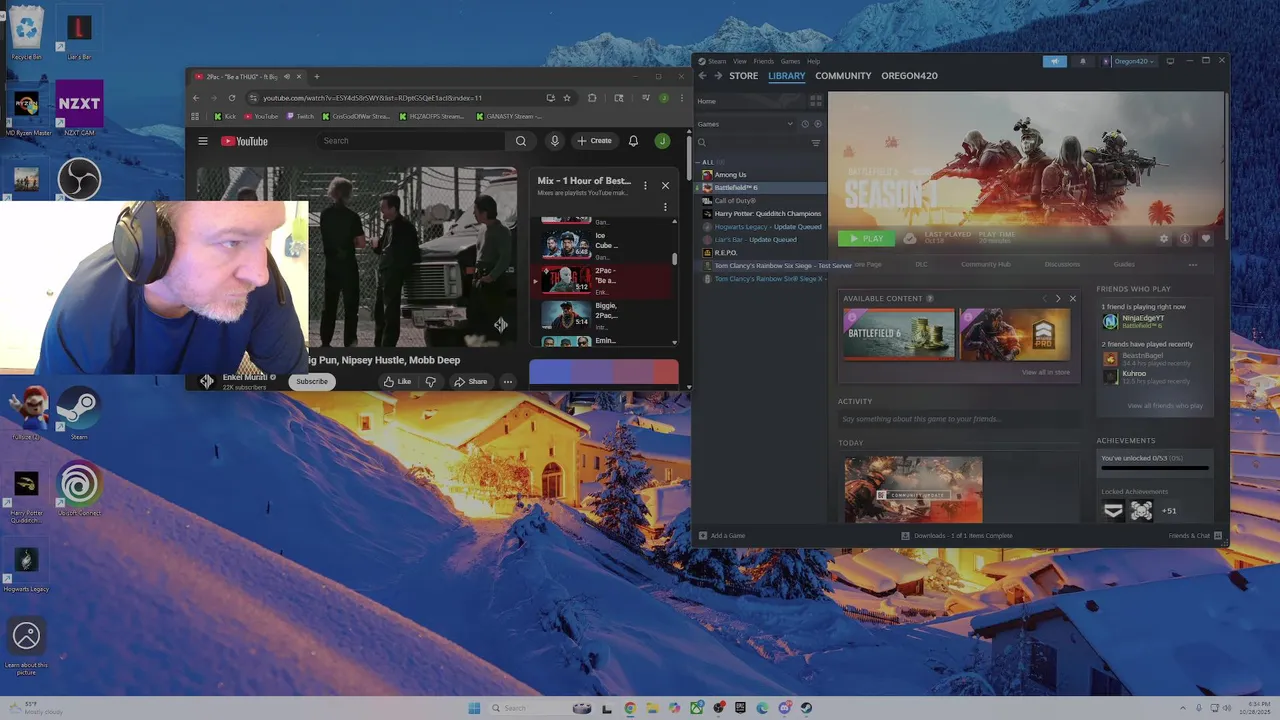
Task: Open the Friends menu in Steam
Action: [763, 61]
